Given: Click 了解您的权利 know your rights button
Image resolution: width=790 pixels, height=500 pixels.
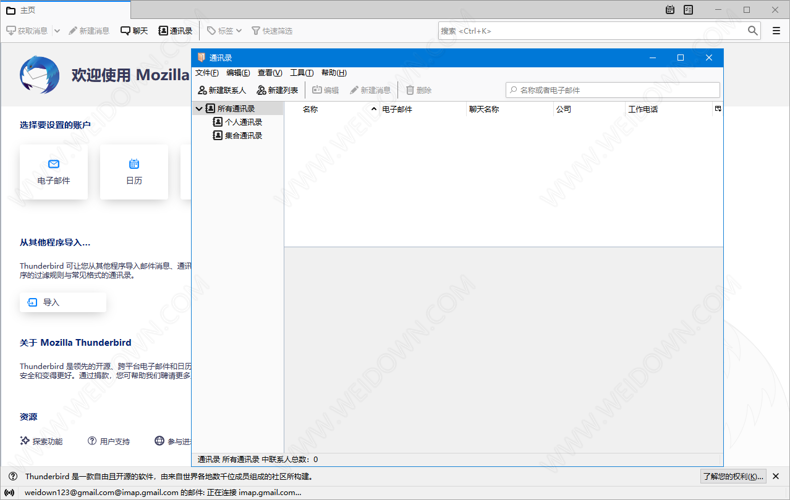Looking at the screenshot, I should point(734,476).
